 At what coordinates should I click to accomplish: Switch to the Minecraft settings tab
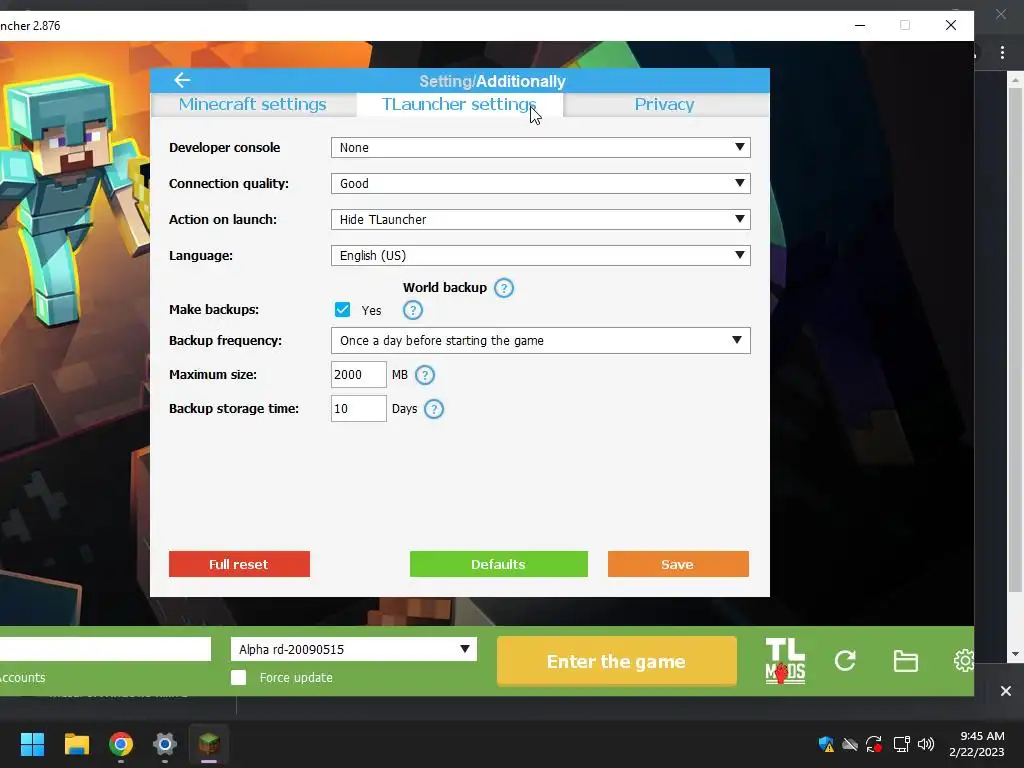[253, 104]
